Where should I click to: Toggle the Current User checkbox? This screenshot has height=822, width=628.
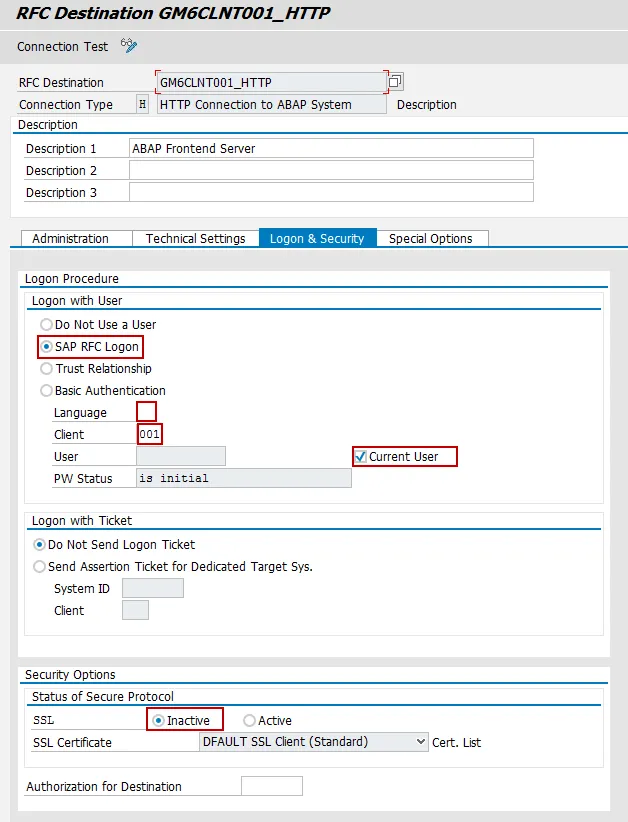click(361, 457)
